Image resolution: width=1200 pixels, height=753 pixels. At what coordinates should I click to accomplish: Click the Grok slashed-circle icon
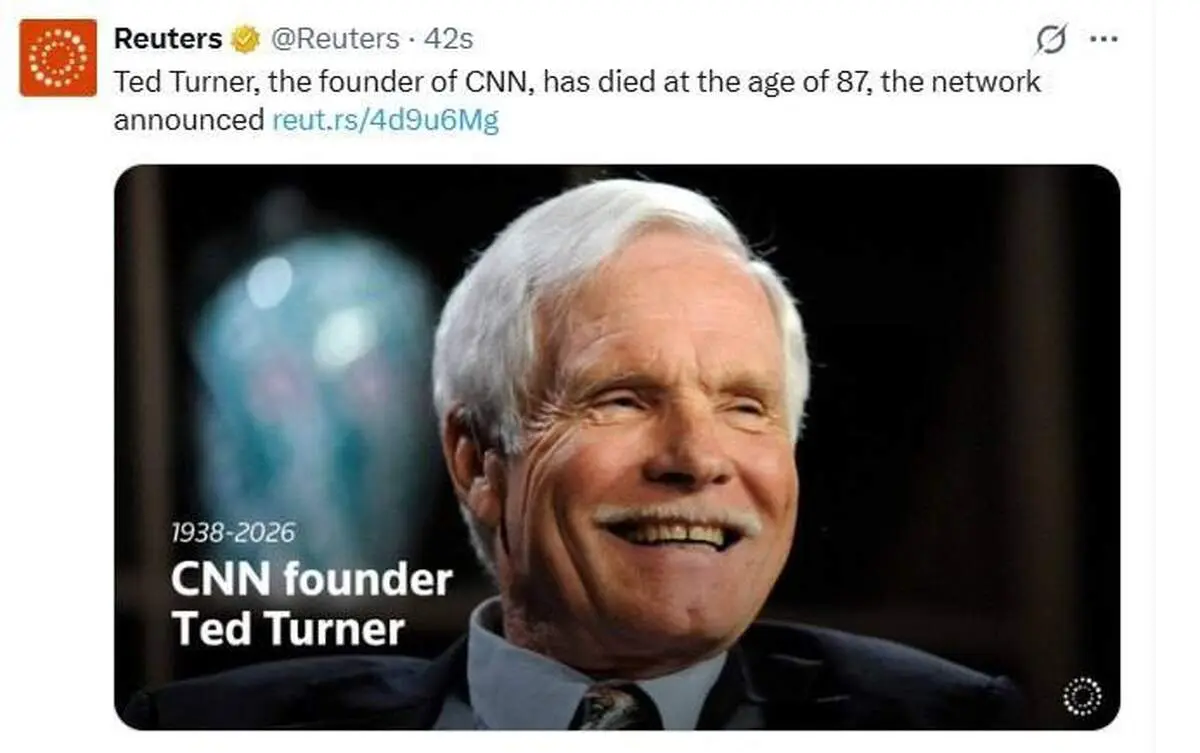(1050, 40)
